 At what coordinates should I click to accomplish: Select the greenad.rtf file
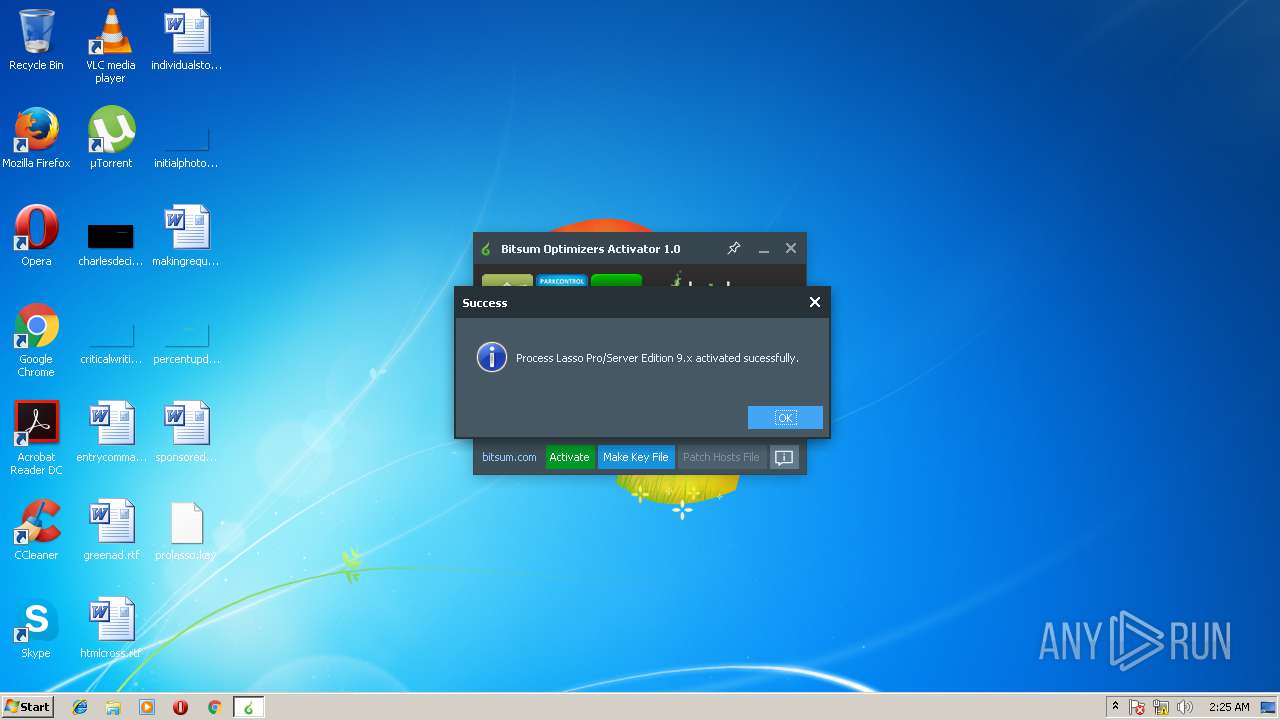(x=111, y=530)
